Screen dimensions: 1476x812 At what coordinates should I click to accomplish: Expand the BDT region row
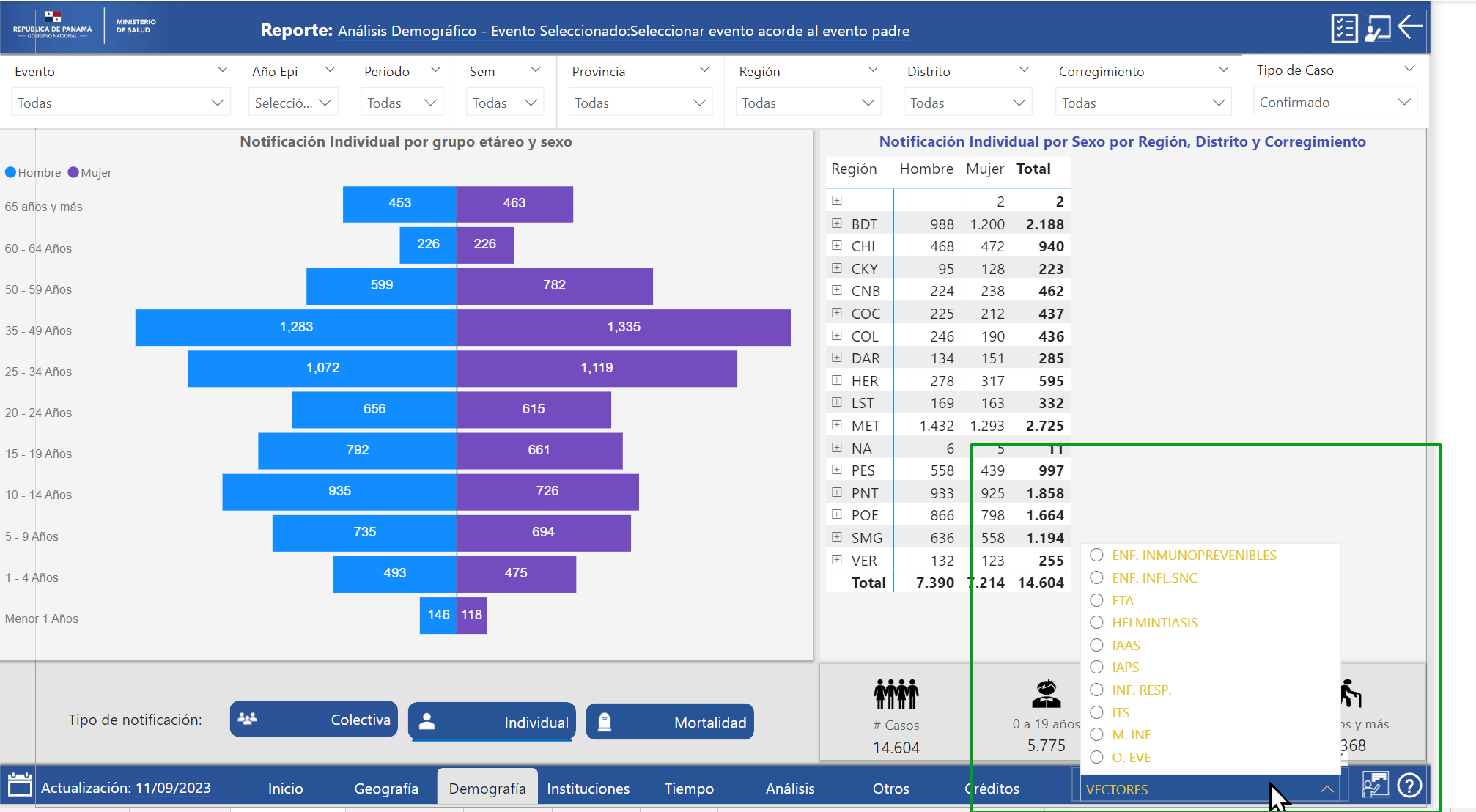[x=837, y=223]
